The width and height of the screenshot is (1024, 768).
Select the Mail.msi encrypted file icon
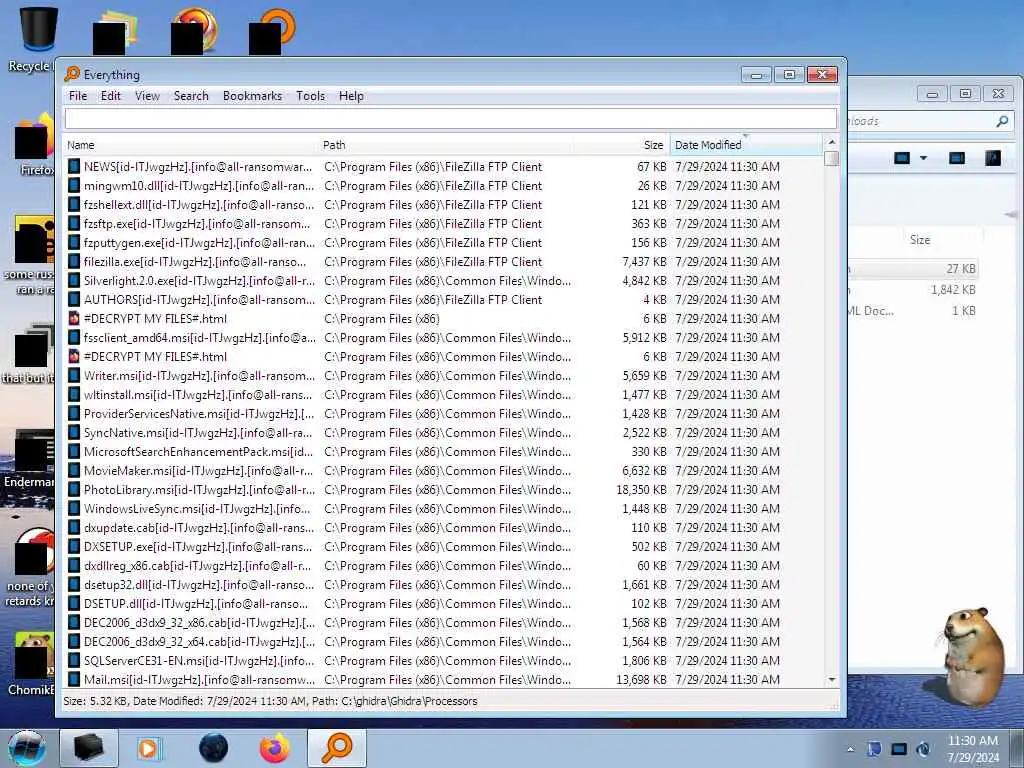tap(74, 679)
